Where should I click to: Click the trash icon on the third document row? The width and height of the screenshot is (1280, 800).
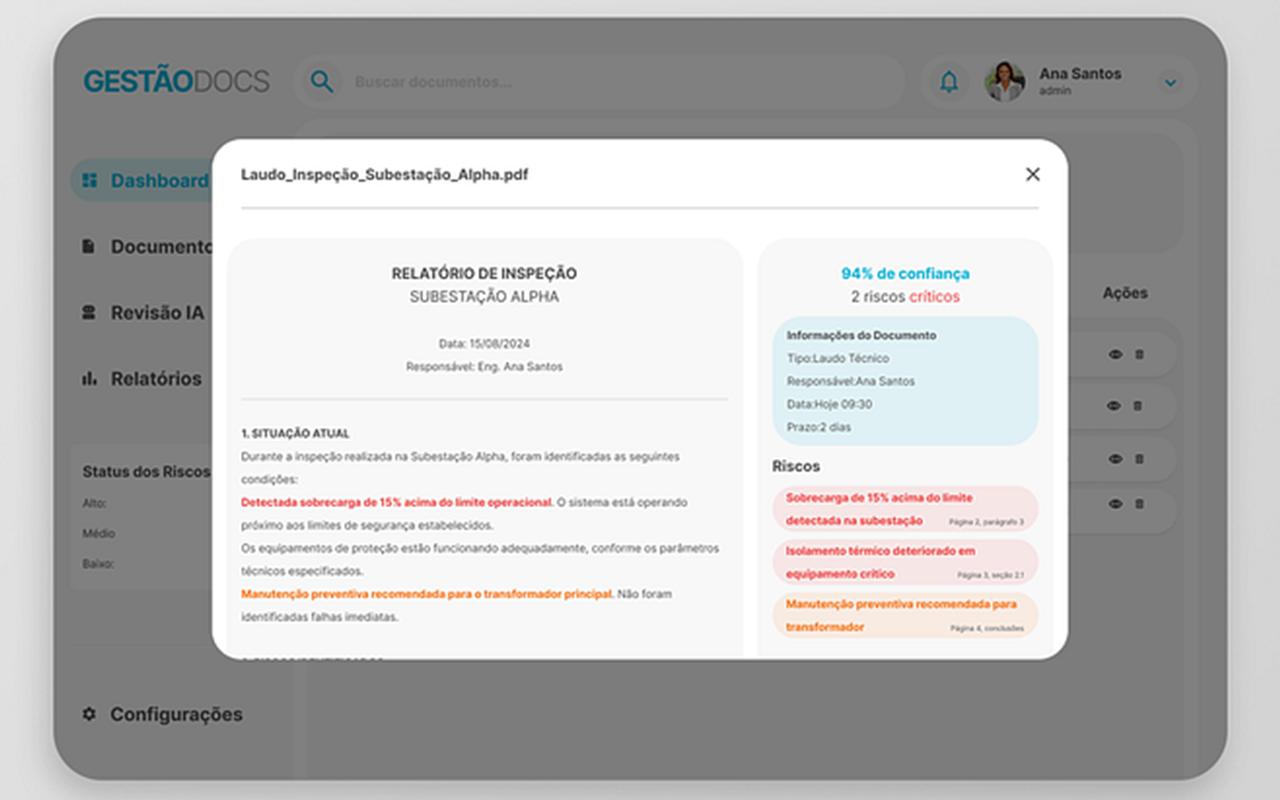tap(1139, 459)
